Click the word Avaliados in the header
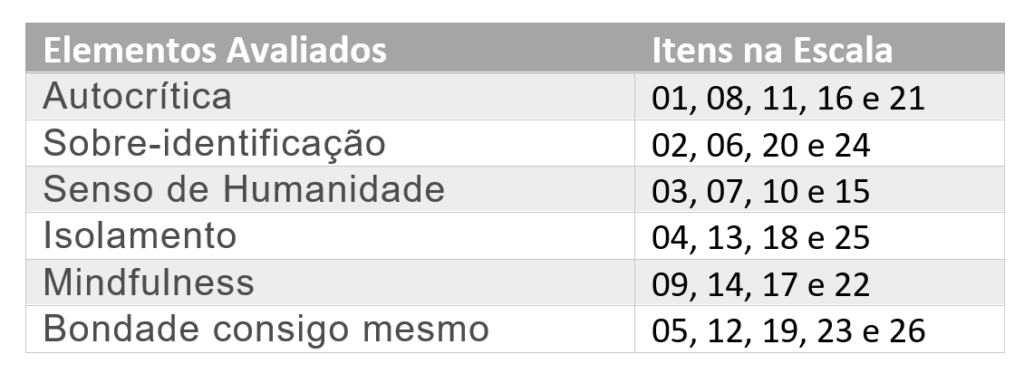Viewport: 1024px width, 373px height. click(306, 50)
